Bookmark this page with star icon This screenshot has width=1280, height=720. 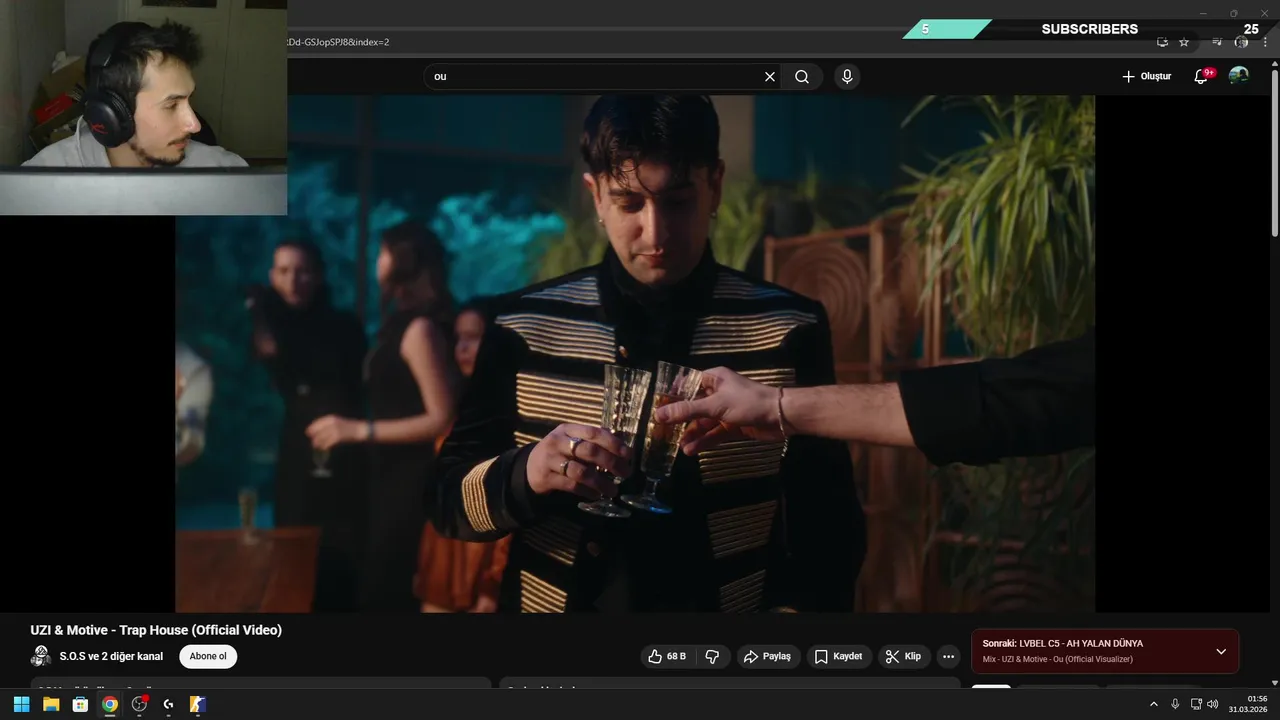point(1184,42)
